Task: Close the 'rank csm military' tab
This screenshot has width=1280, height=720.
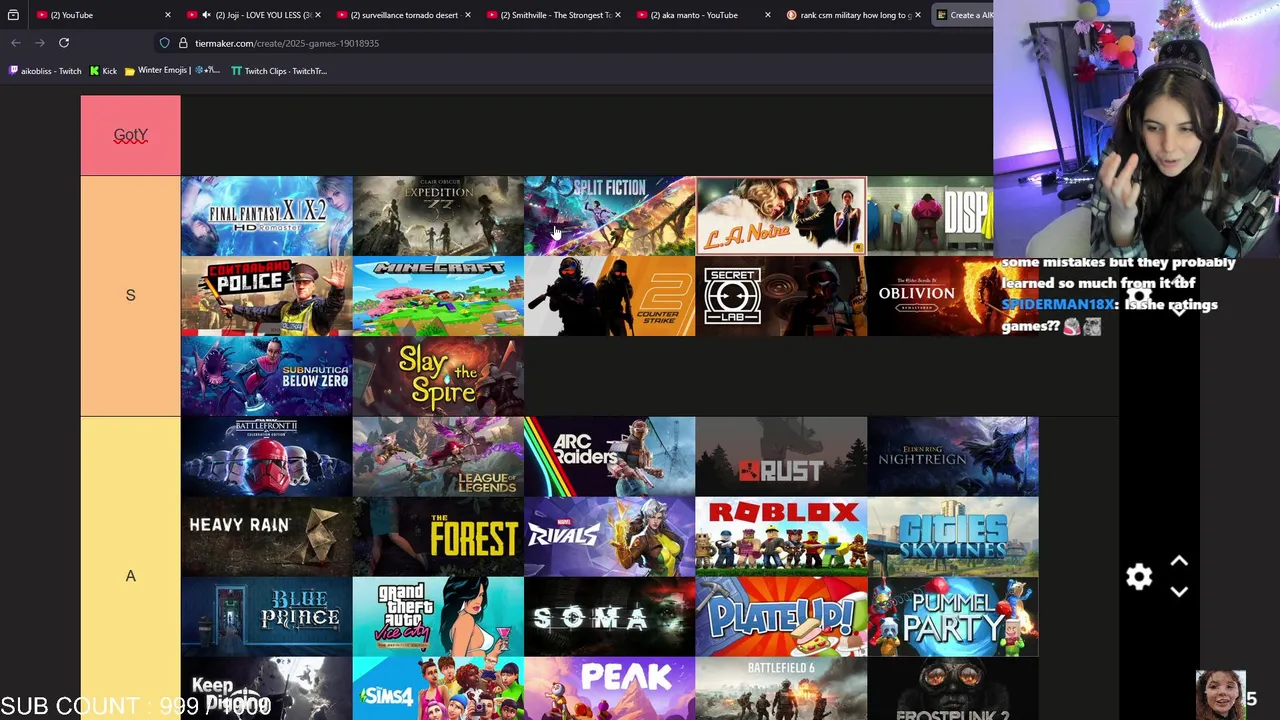Action: [x=917, y=15]
